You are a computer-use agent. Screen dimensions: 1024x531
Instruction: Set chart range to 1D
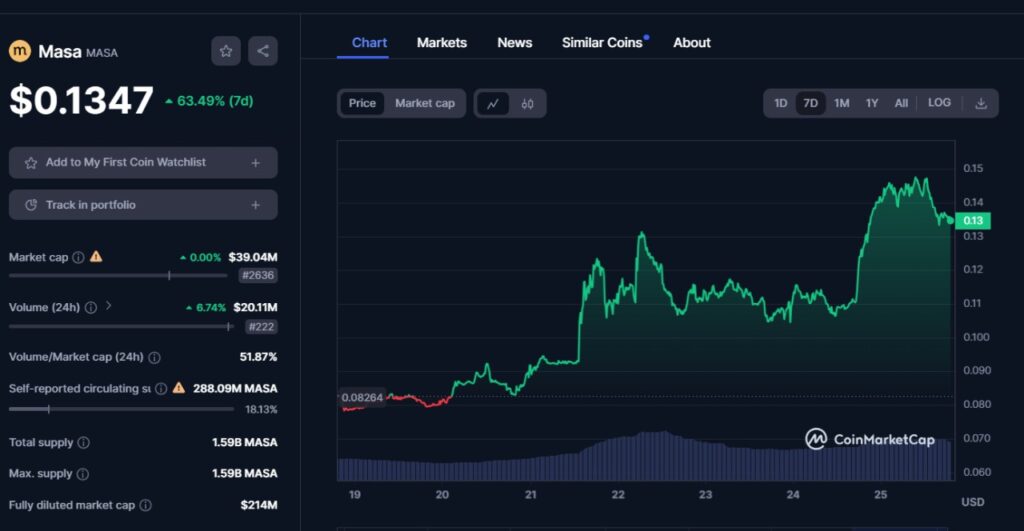(x=780, y=103)
